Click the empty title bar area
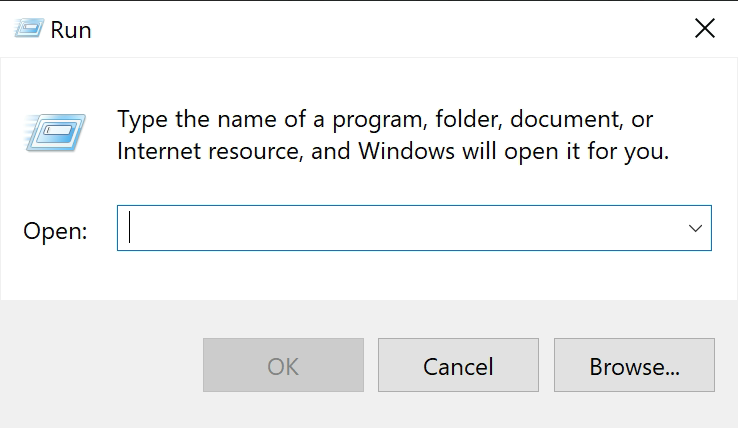 (x=391, y=29)
